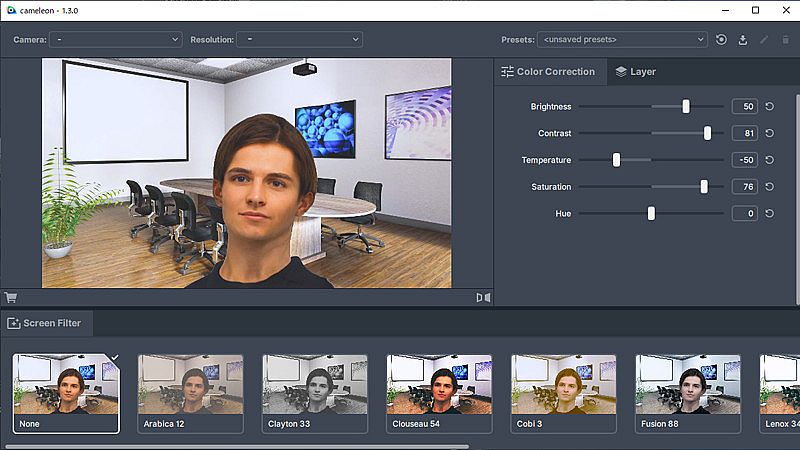Viewport: 800px width, 450px height.
Task: Click the Hue slider handle
Action: point(651,213)
